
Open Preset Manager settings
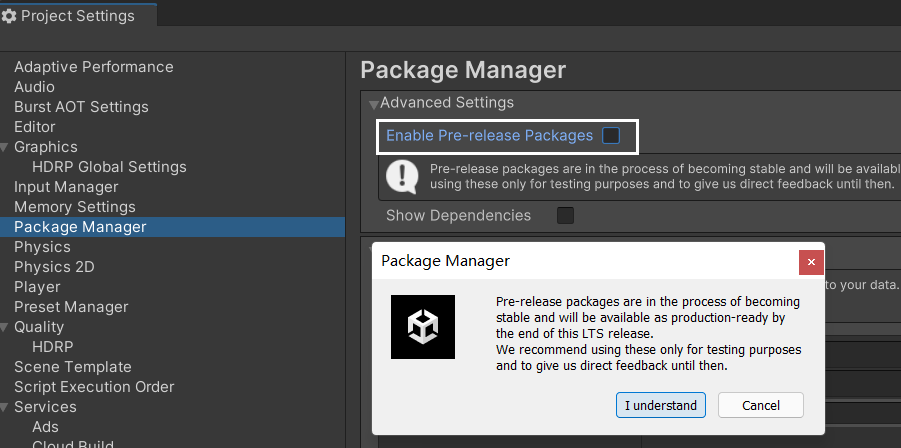tap(71, 307)
